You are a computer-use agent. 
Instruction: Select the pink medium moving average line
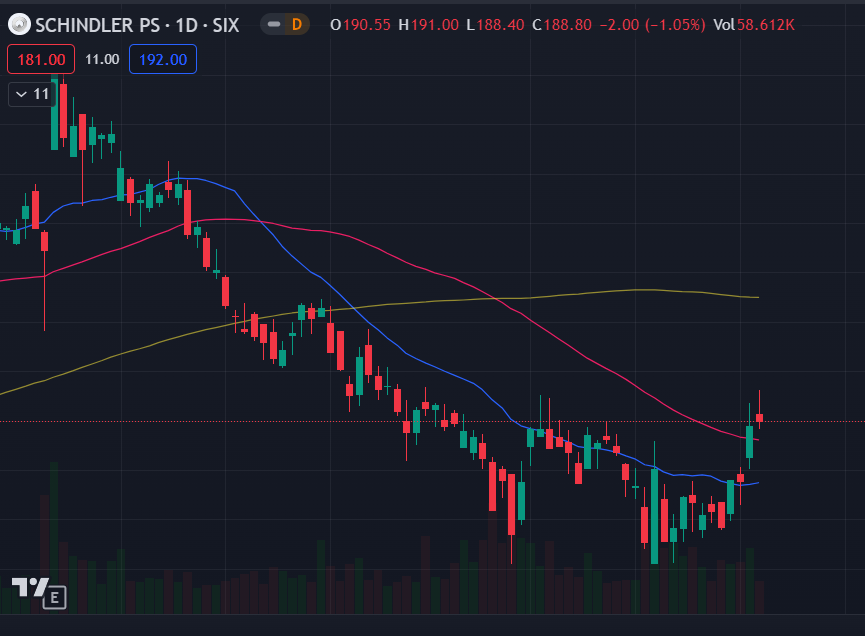click(386, 256)
